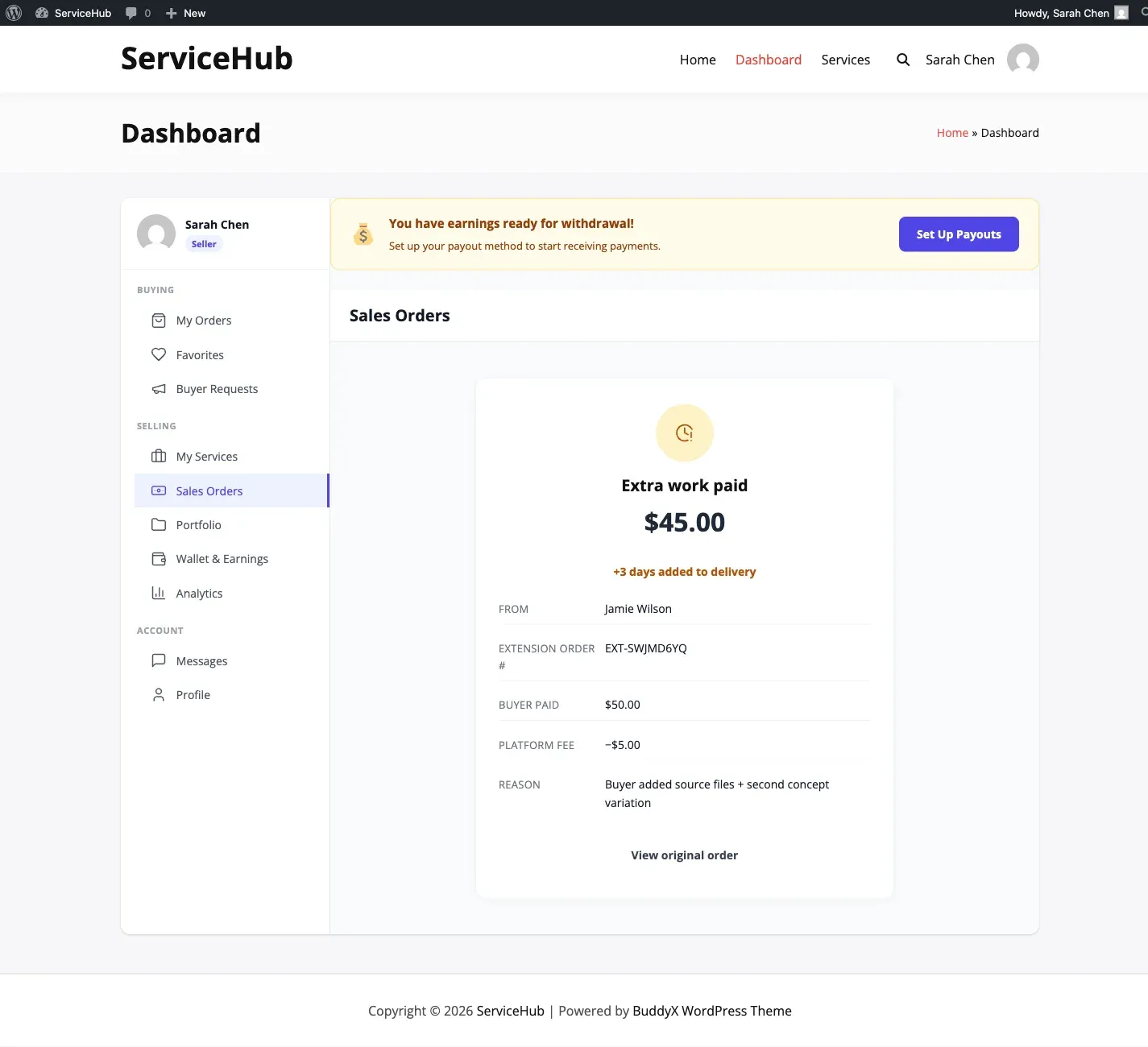Click the My Services briefcase icon
The image size is (1148, 1047).
(159, 457)
